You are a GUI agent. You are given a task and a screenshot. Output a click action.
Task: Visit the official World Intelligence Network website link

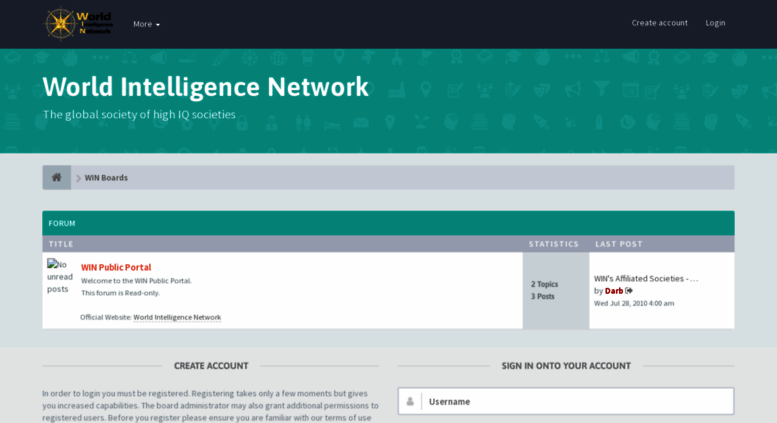click(x=177, y=317)
